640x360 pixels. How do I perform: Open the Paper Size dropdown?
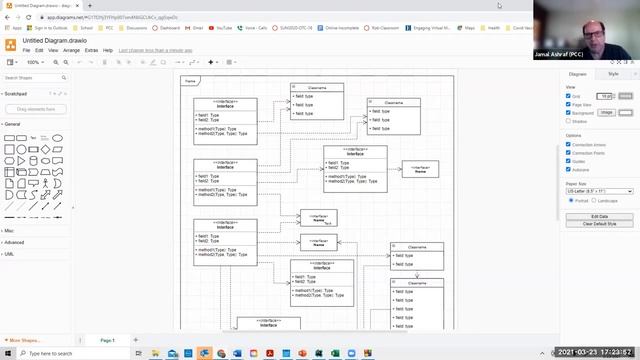click(x=600, y=191)
